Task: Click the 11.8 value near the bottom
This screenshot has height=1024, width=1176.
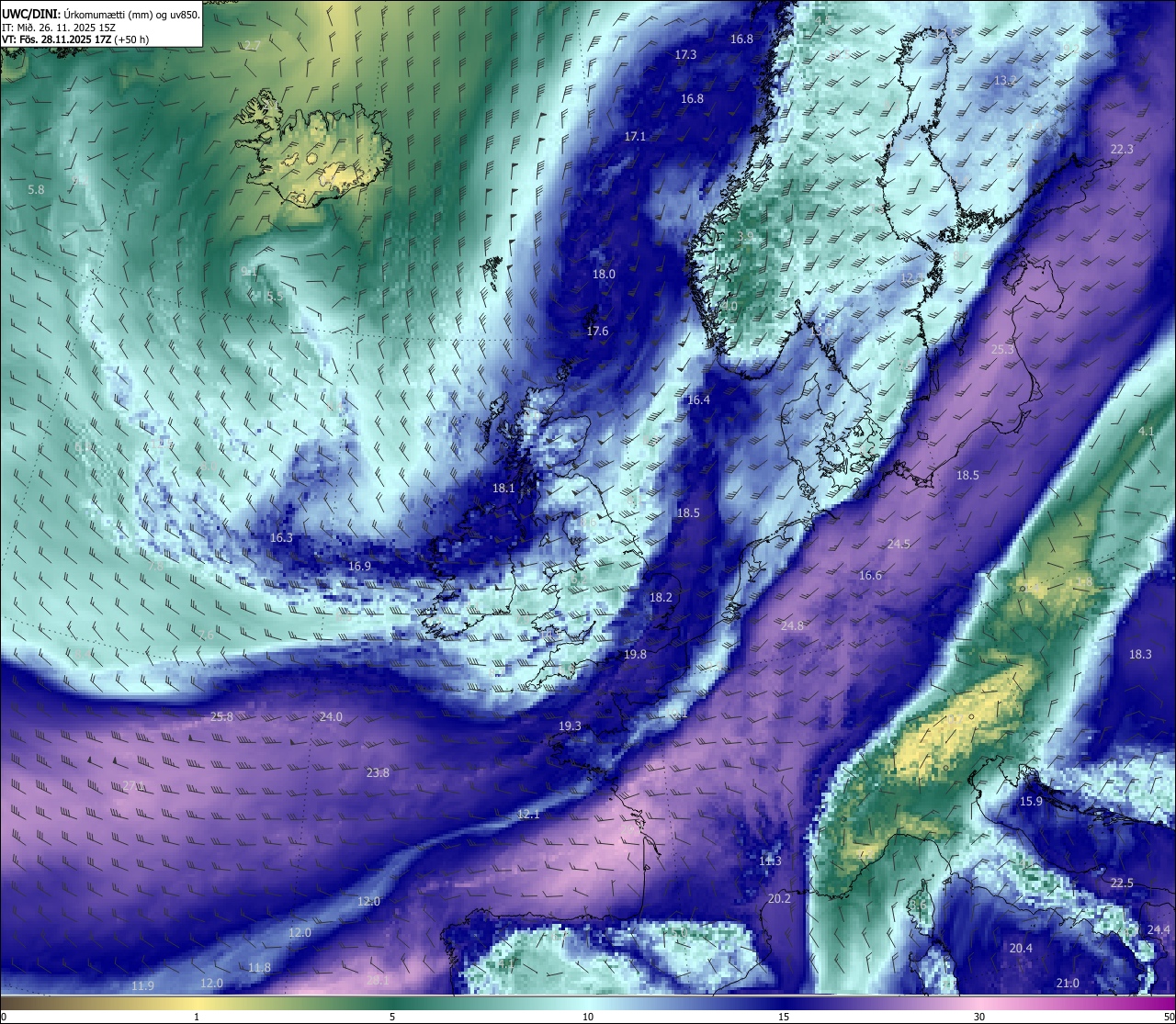Action: coord(260,968)
